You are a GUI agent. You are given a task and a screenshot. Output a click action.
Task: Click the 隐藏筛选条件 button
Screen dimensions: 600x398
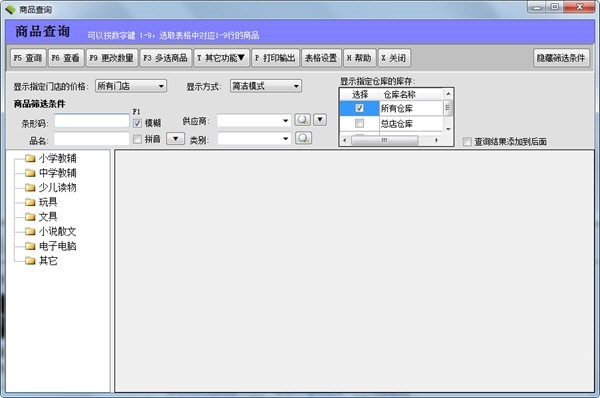tap(561, 58)
